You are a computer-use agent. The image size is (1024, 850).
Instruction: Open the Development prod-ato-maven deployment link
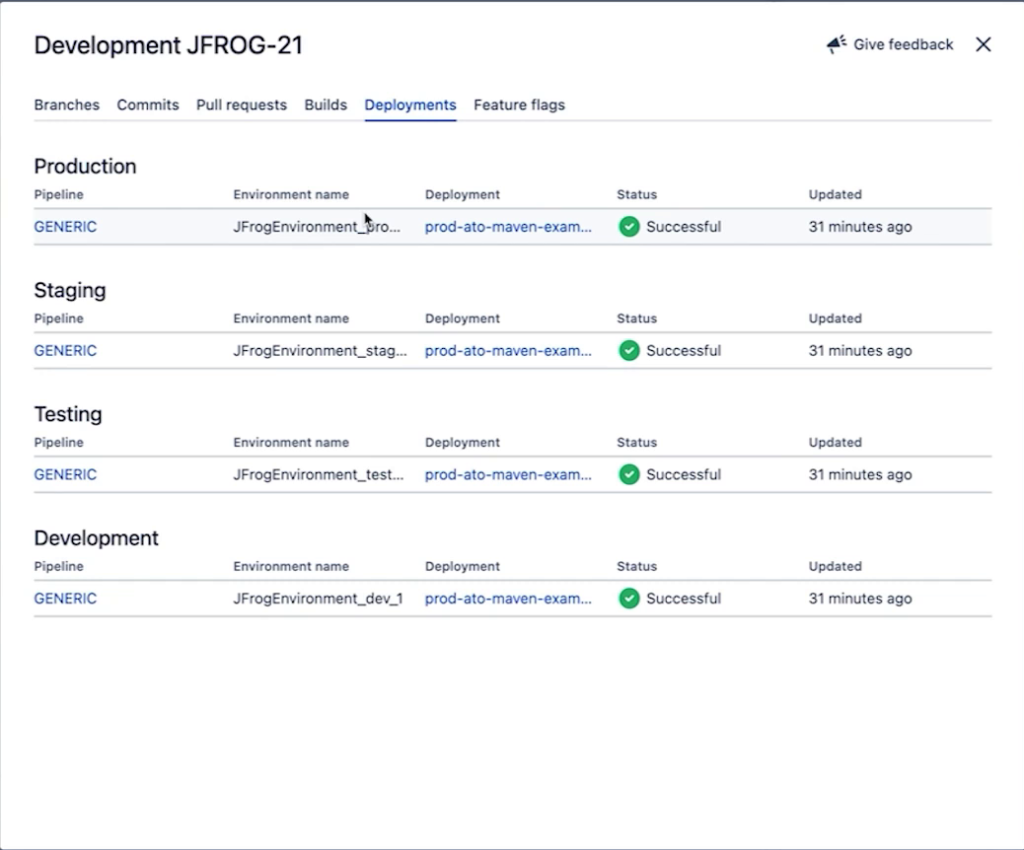pyautogui.click(x=508, y=599)
